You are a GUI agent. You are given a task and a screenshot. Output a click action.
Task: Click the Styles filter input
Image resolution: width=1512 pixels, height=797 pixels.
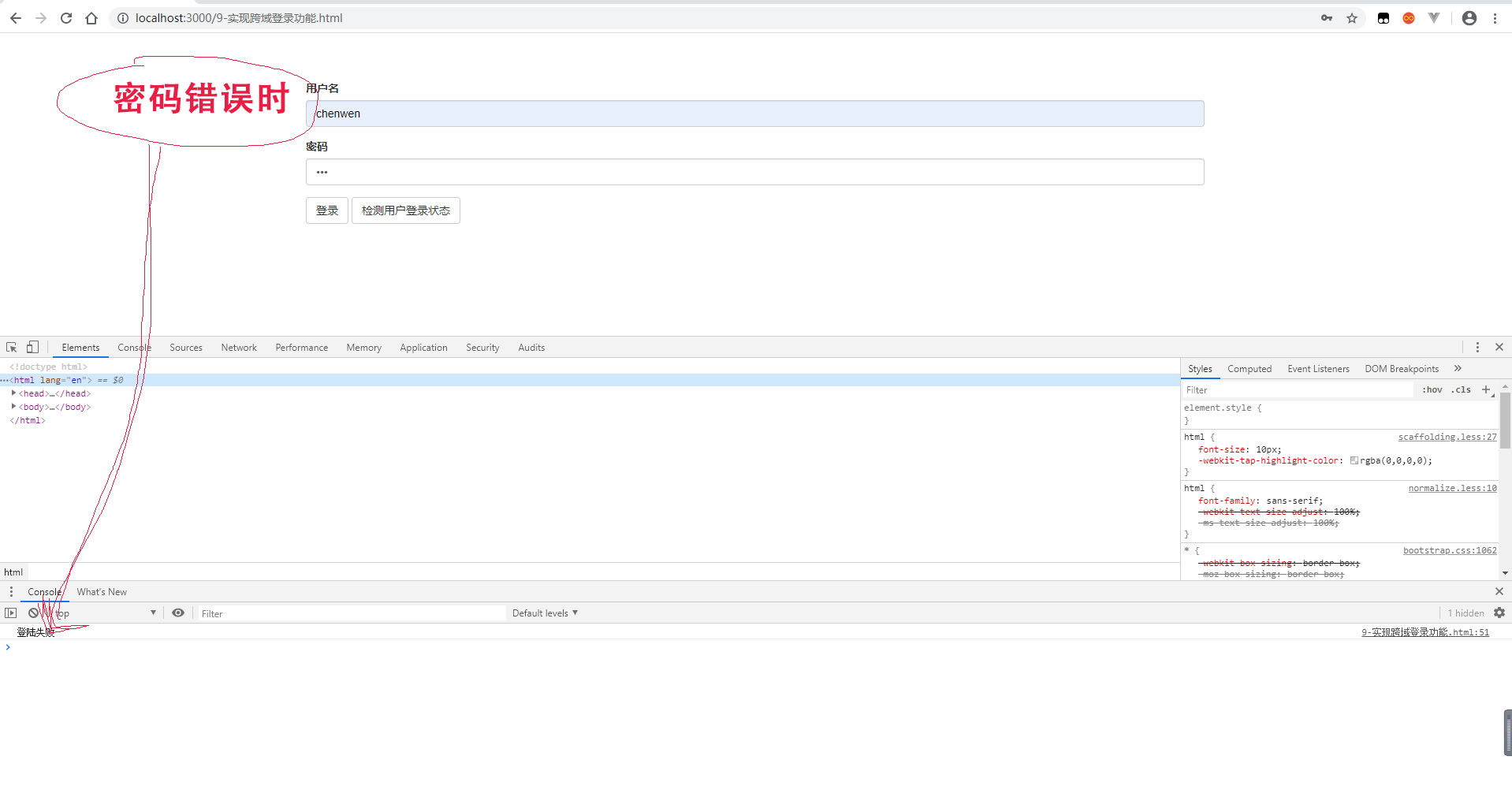click(x=1298, y=389)
